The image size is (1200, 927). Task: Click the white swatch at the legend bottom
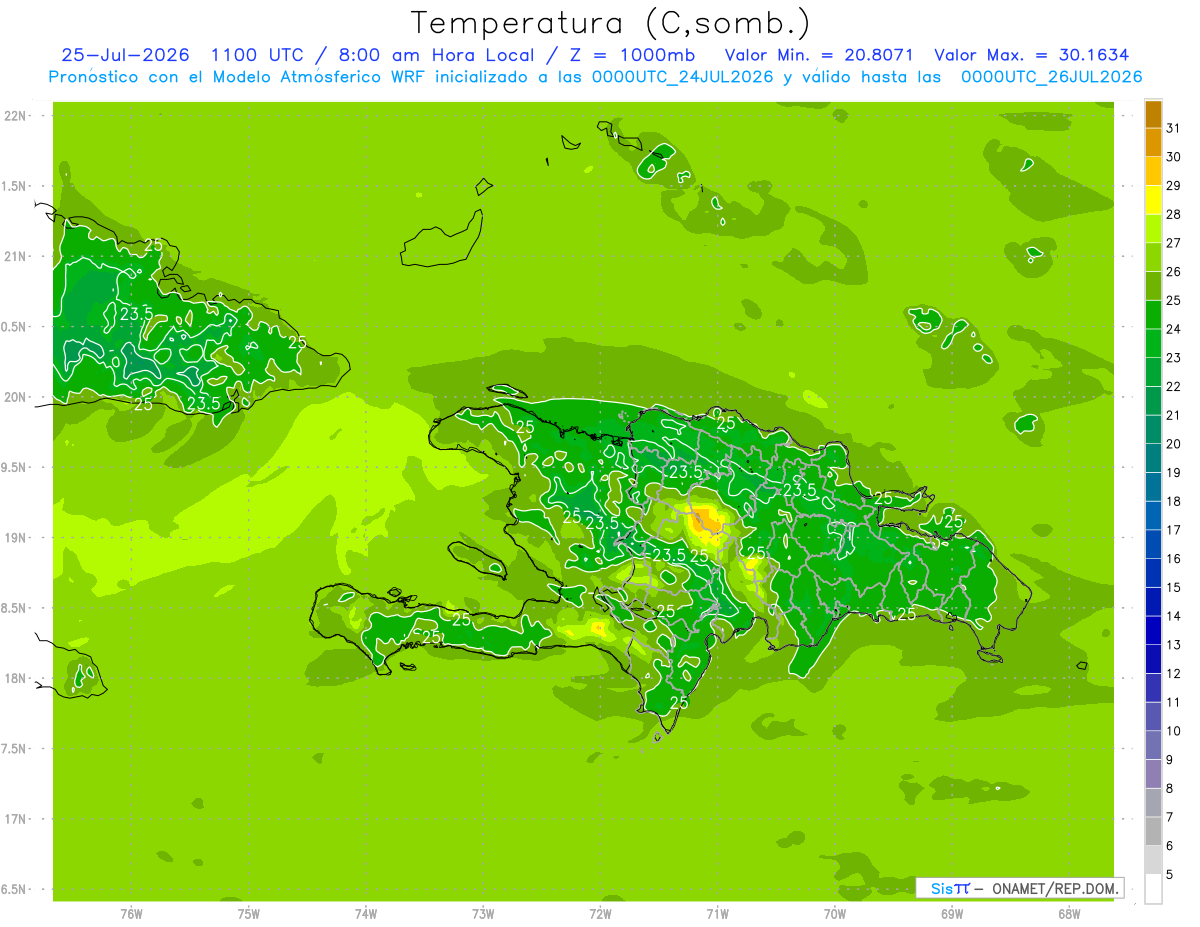coord(1153,889)
